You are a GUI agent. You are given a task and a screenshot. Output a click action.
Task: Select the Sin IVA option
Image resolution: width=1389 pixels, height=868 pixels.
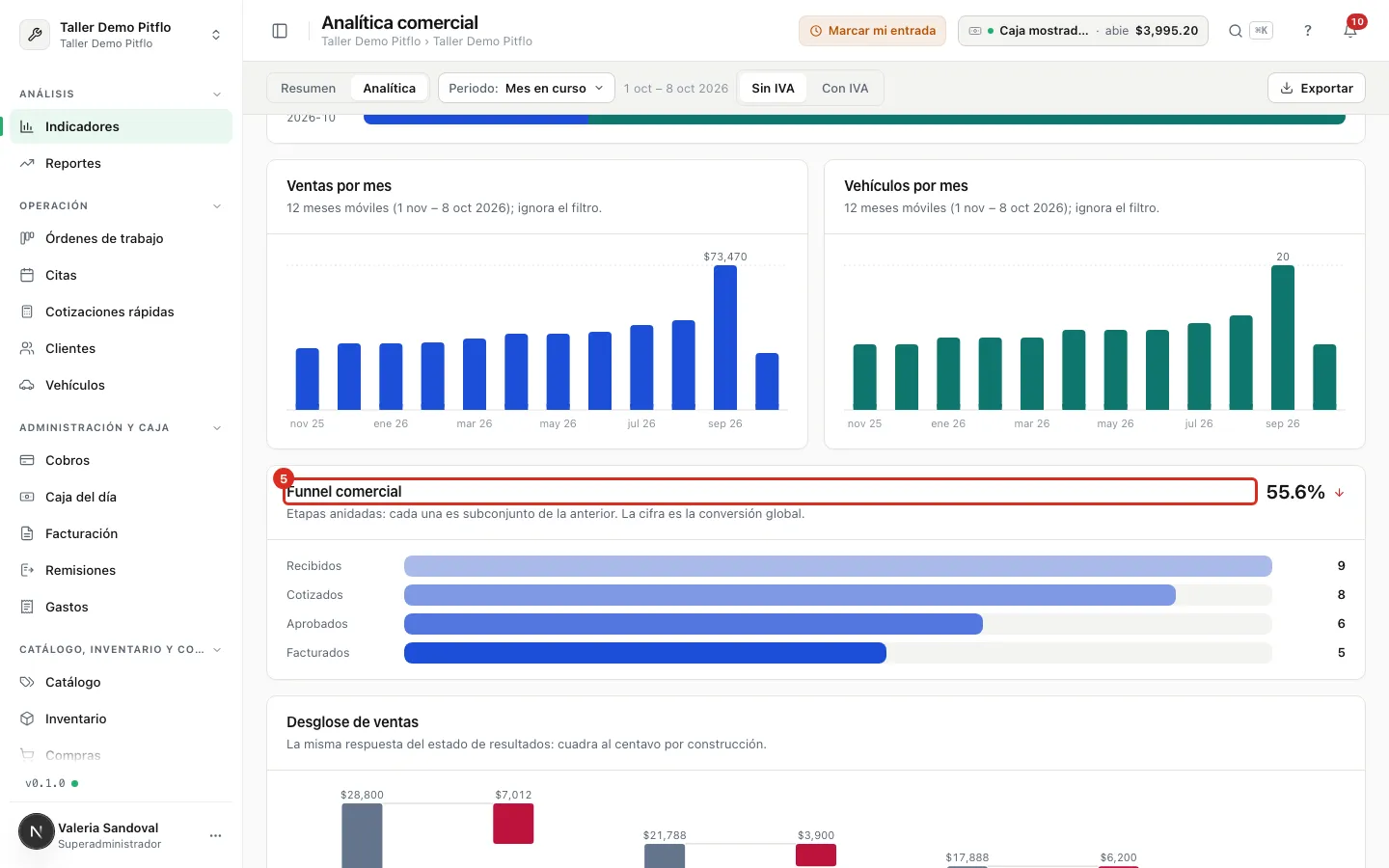pyautogui.click(x=773, y=88)
